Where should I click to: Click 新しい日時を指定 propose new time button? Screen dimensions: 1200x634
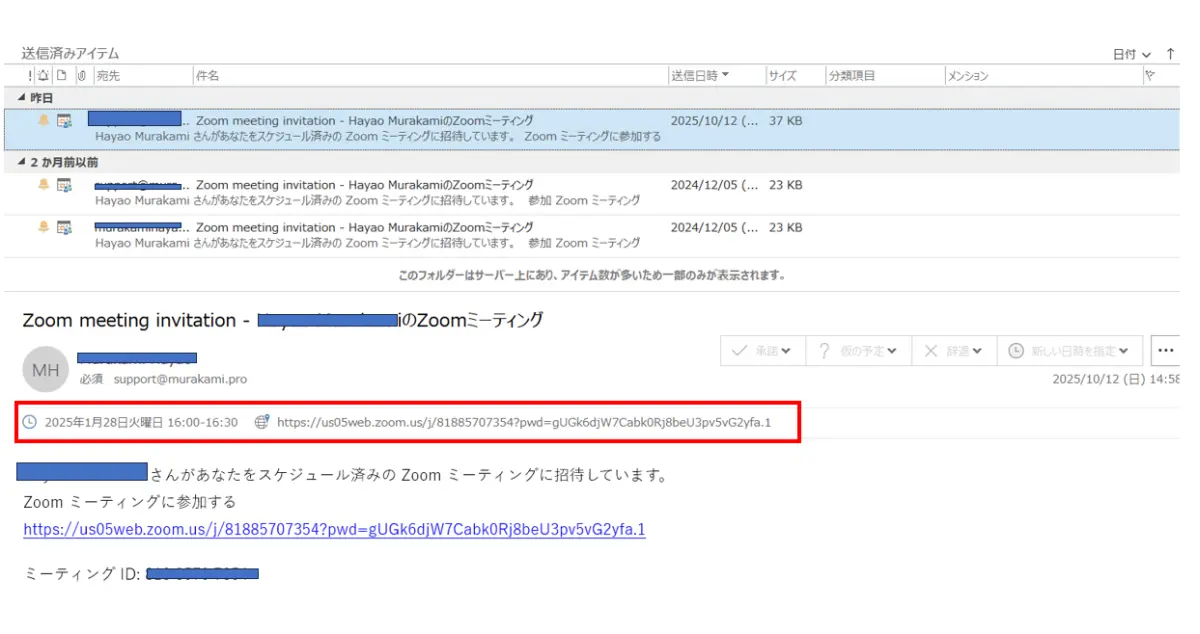click(1068, 351)
